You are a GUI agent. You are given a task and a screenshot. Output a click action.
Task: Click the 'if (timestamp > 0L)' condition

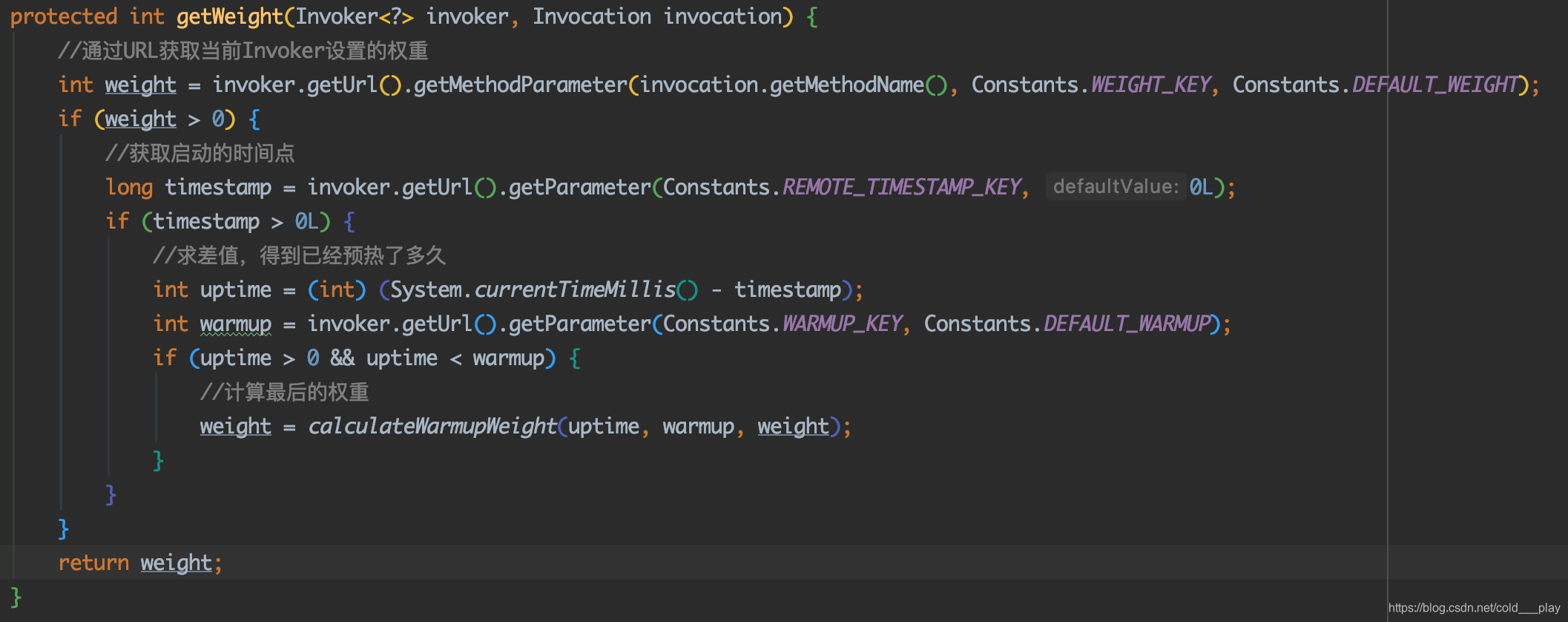click(x=218, y=221)
